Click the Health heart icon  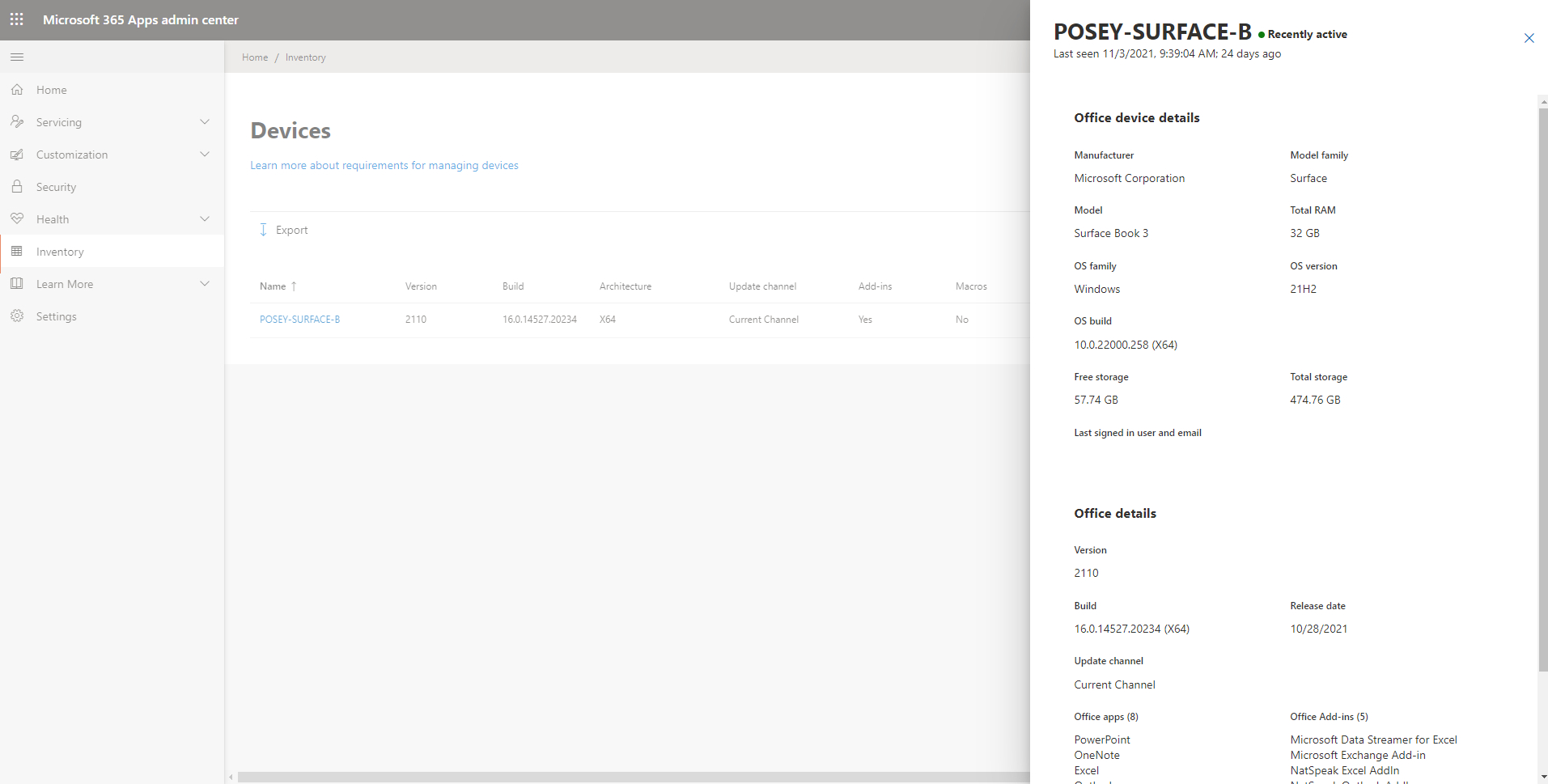click(17, 219)
